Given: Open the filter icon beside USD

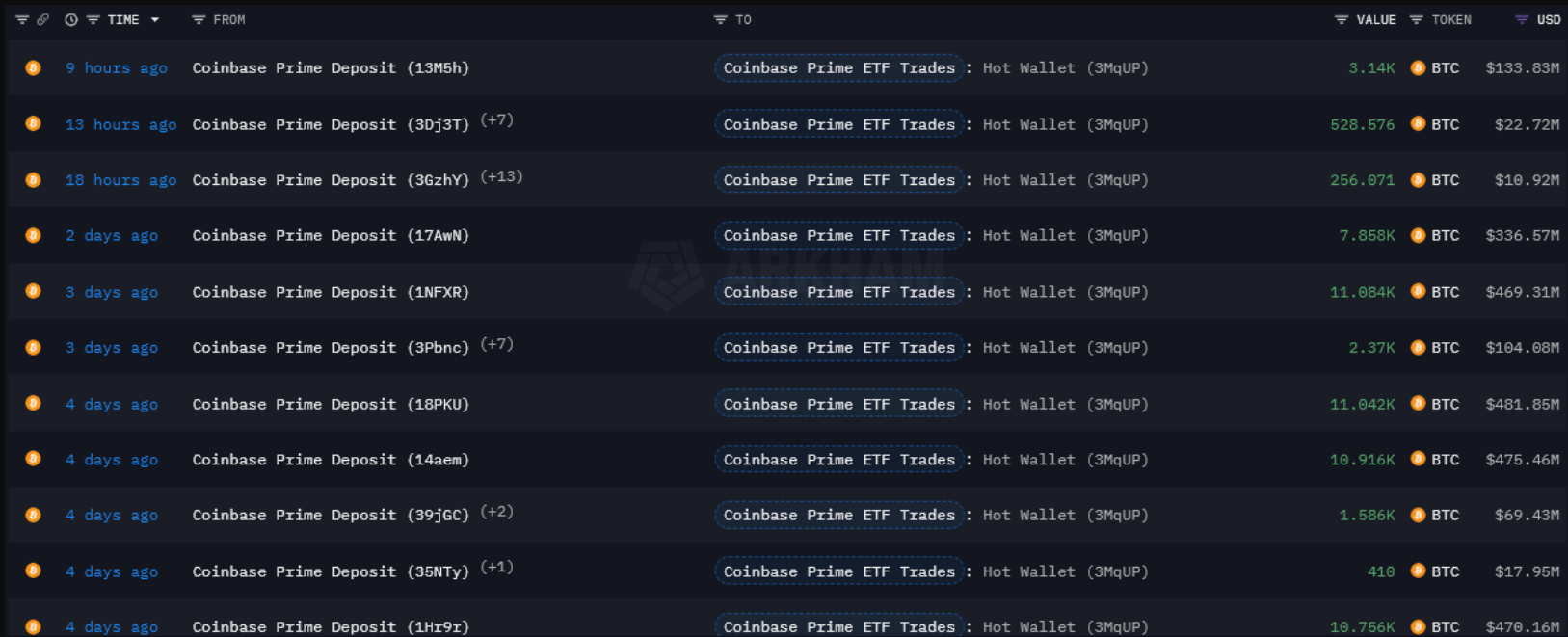Looking at the screenshot, I should pyautogui.click(x=1521, y=19).
